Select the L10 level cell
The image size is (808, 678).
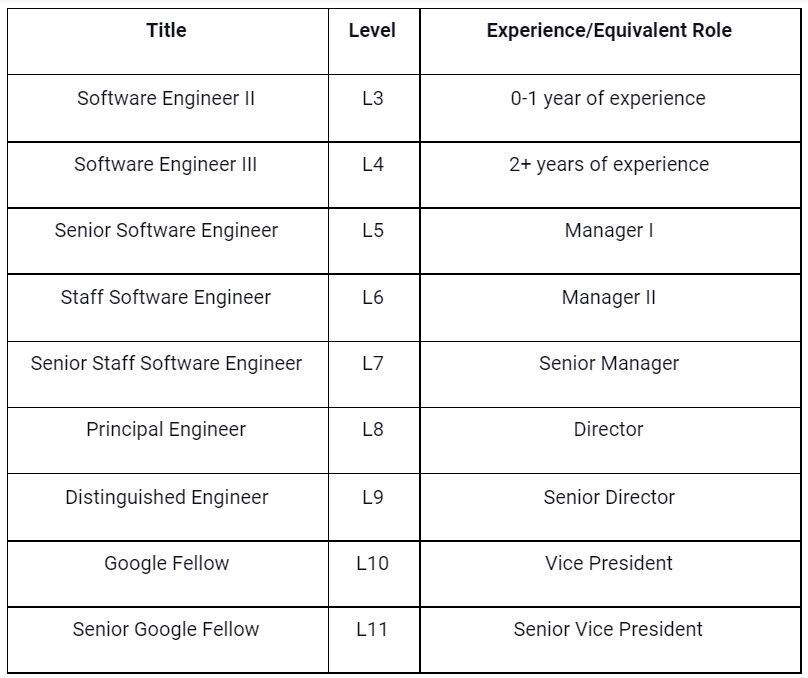[x=372, y=564]
